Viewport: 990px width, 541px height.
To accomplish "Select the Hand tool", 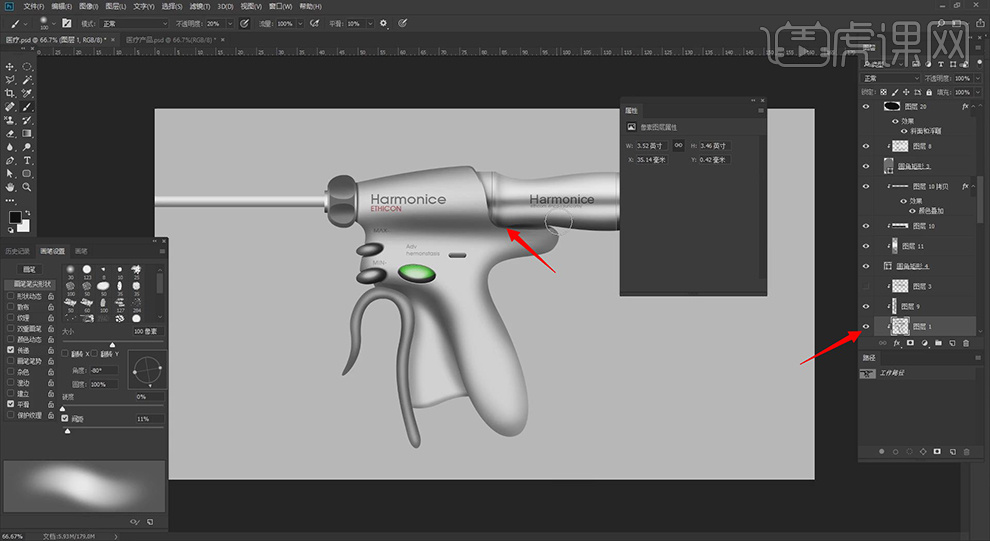I will click(10, 187).
